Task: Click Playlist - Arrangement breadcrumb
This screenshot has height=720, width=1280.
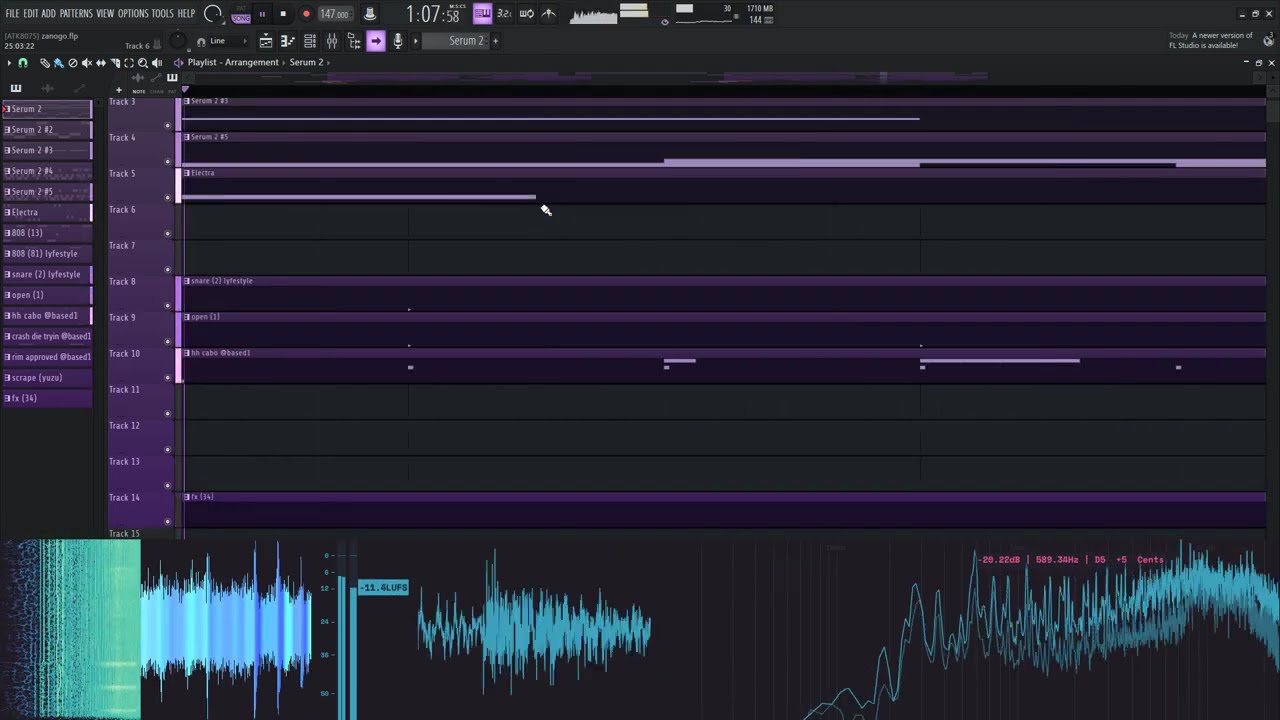Action: (x=233, y=62)
